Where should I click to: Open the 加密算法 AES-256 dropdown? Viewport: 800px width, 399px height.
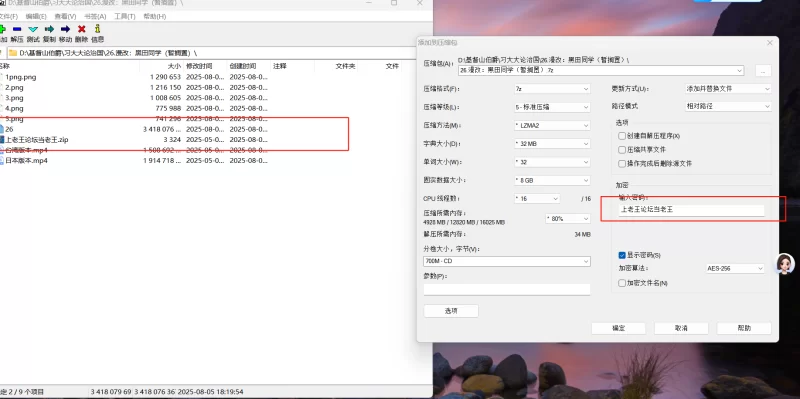(x=735, y=268)
